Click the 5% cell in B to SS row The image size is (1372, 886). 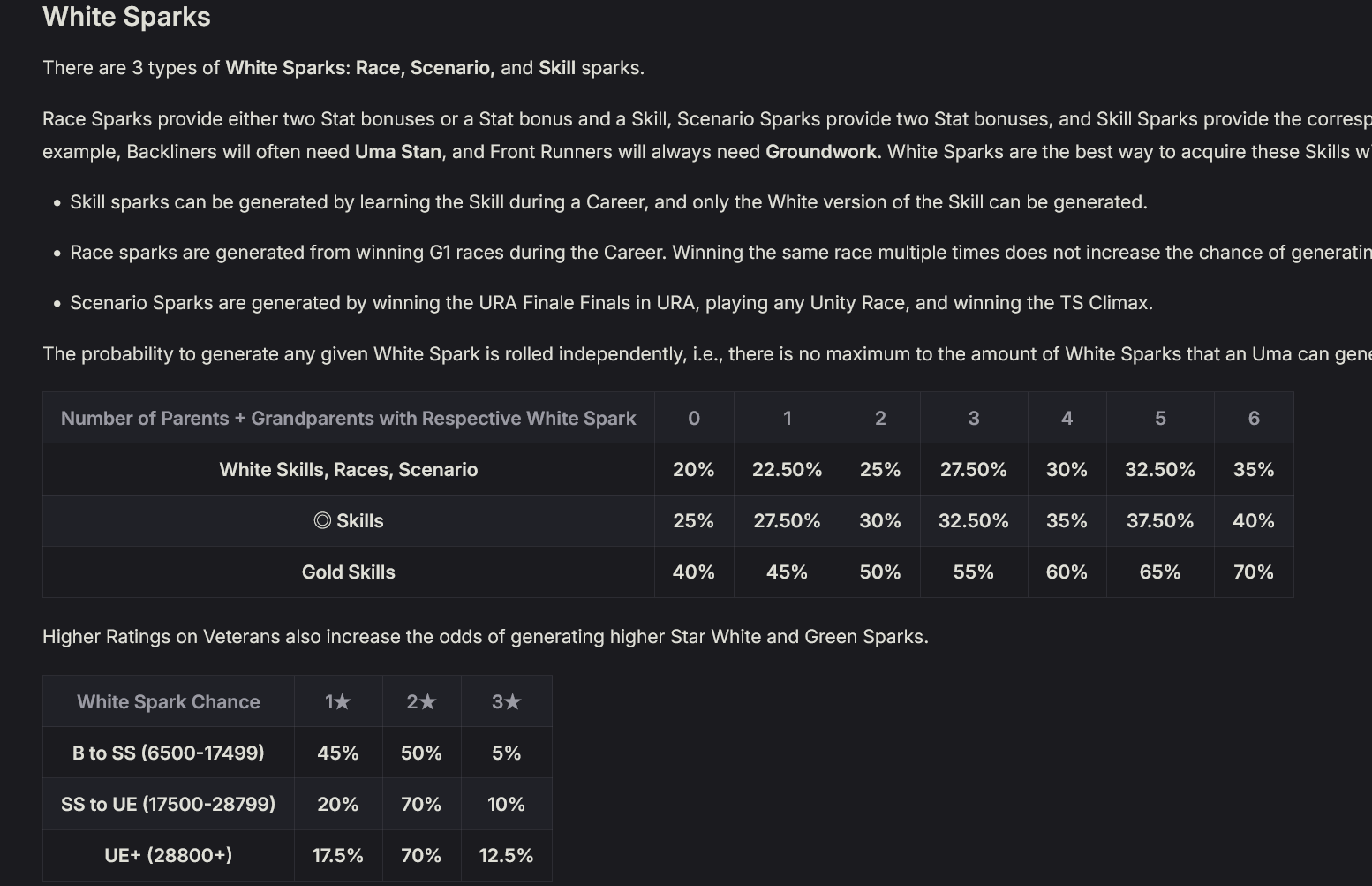(x=506, y=753)
